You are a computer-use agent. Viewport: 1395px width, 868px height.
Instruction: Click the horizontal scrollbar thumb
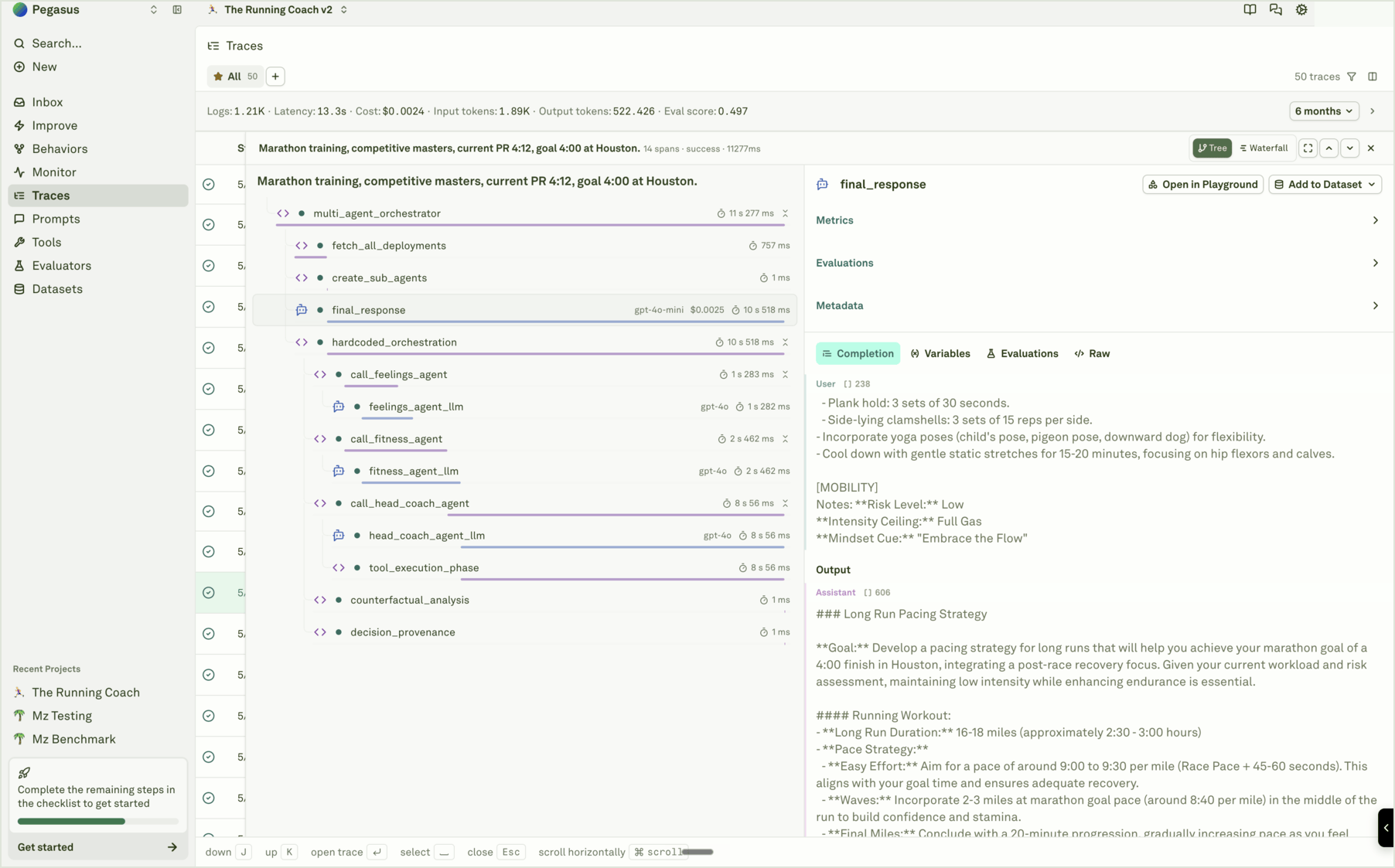tap(697, 852)
